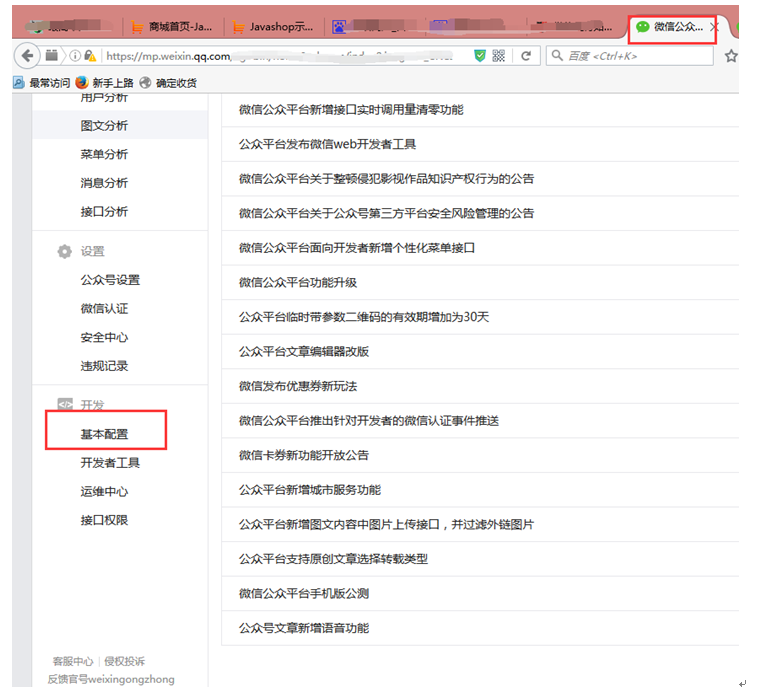Open 安全中心 in the sidebar
The width and height of the screenshot is (758, 695).
coord(104,337)
